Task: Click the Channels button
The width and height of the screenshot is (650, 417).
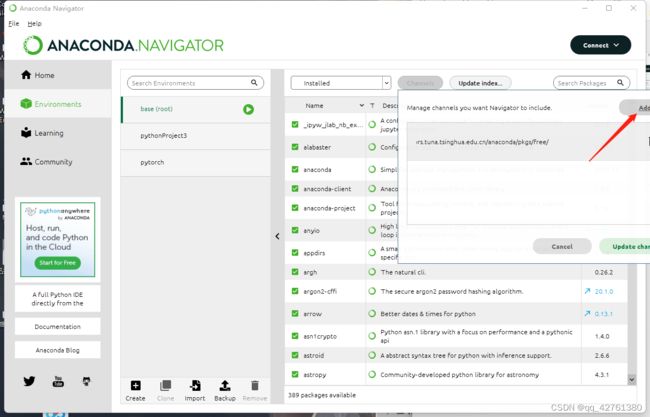Action: coord(420,83)
